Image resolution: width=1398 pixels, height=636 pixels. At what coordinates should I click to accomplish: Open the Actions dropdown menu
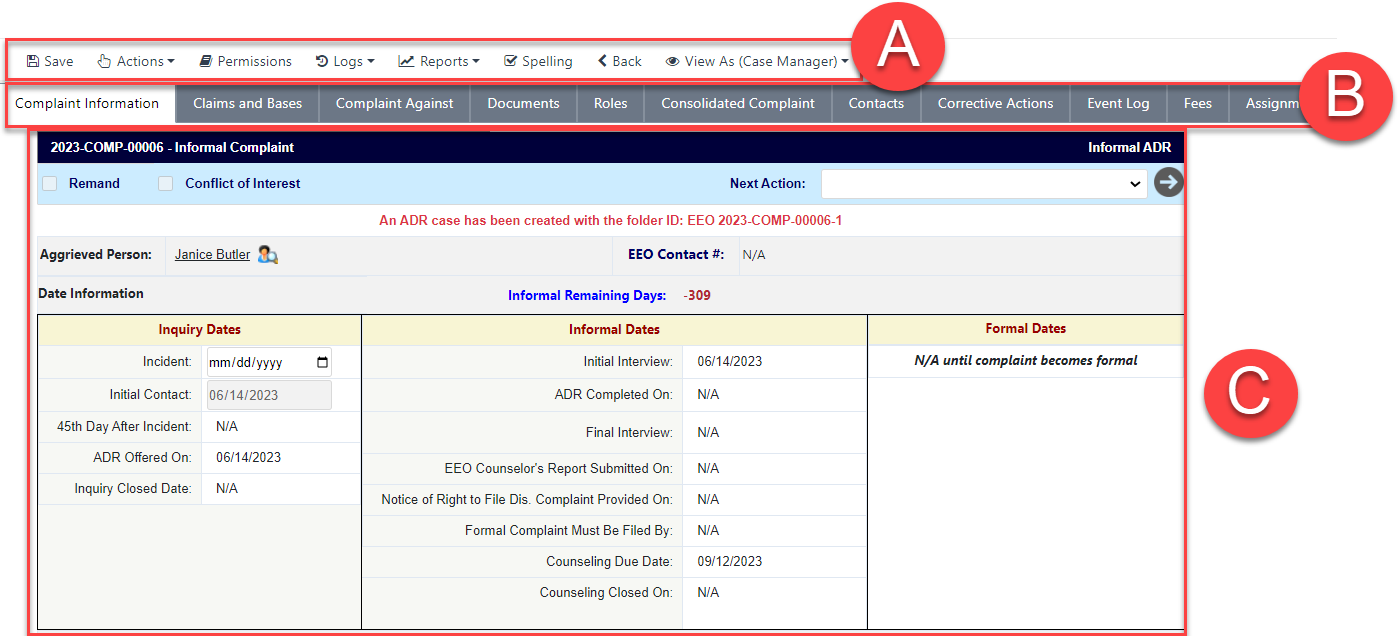point(136,61)
